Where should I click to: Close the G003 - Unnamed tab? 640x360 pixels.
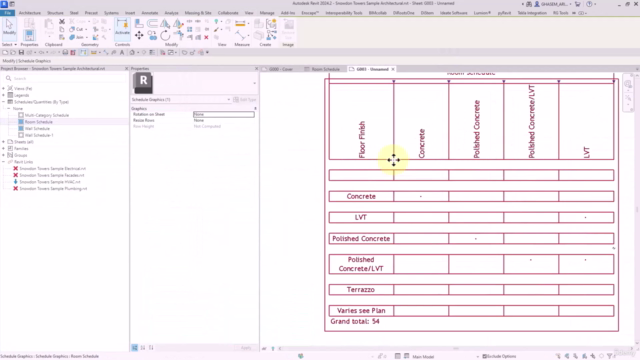(393, 69)
